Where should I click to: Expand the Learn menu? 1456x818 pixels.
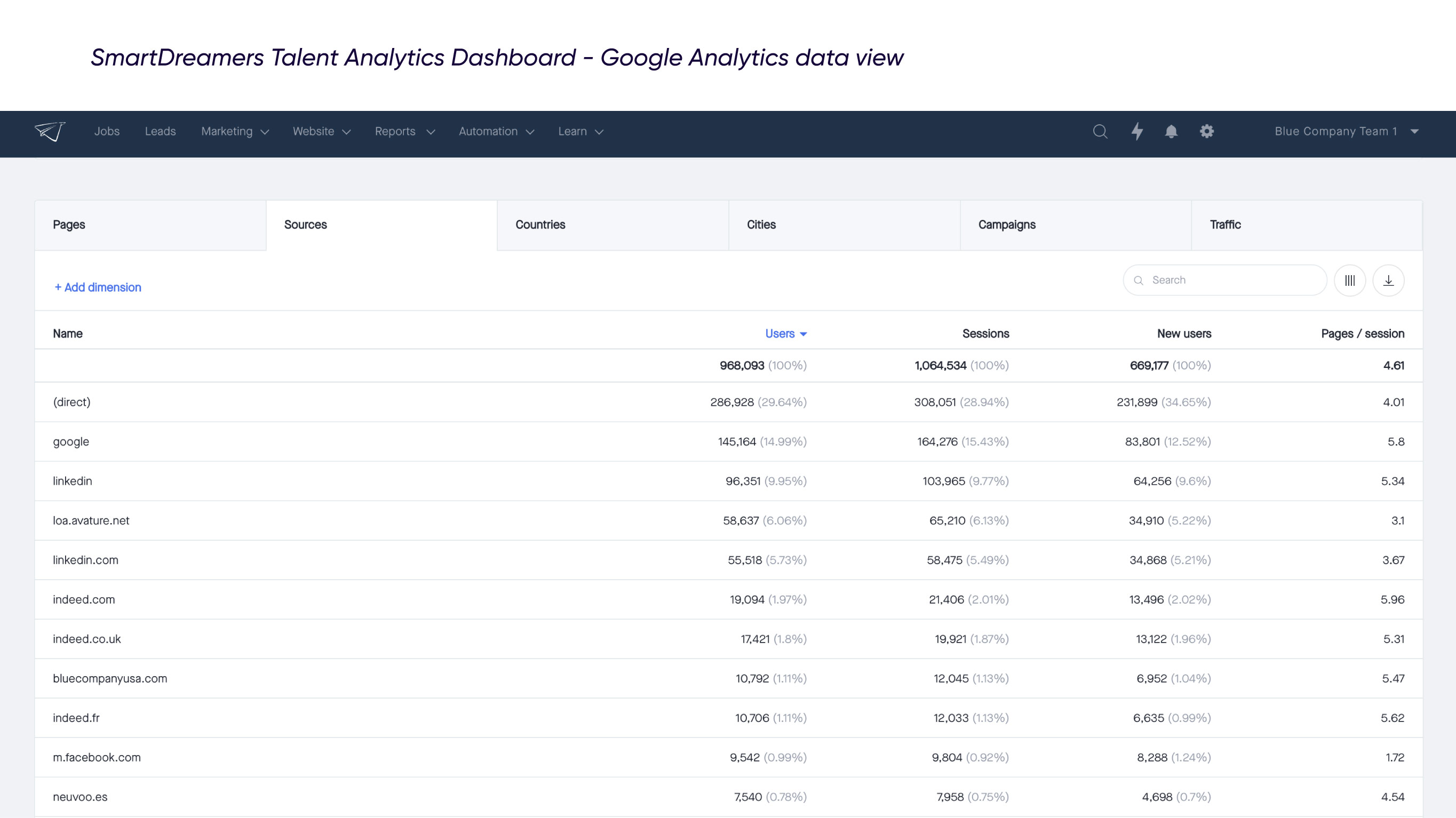(580, 132)
